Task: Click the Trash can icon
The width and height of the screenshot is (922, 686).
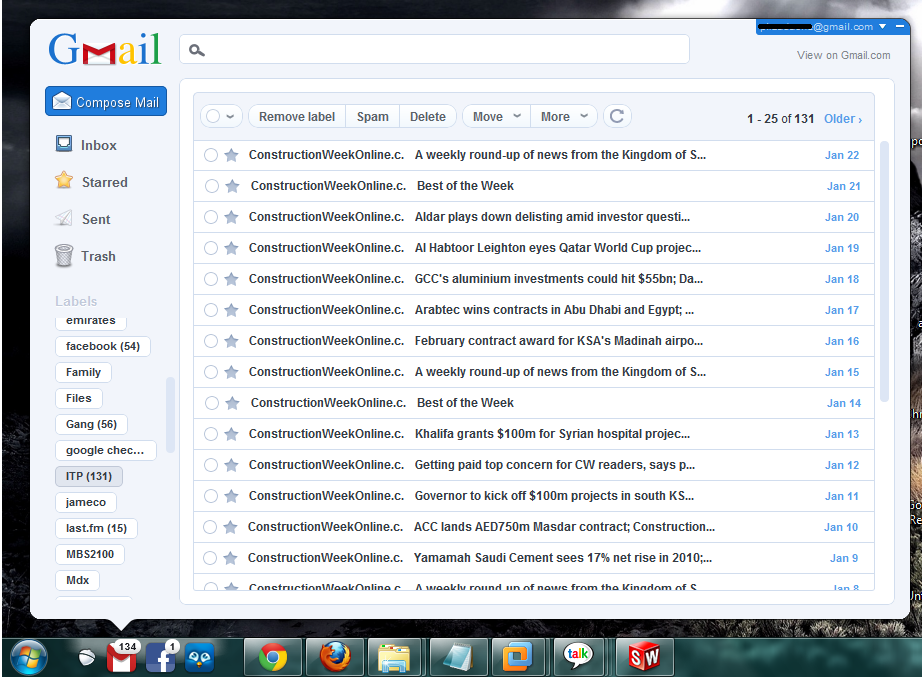Action: 64,256
